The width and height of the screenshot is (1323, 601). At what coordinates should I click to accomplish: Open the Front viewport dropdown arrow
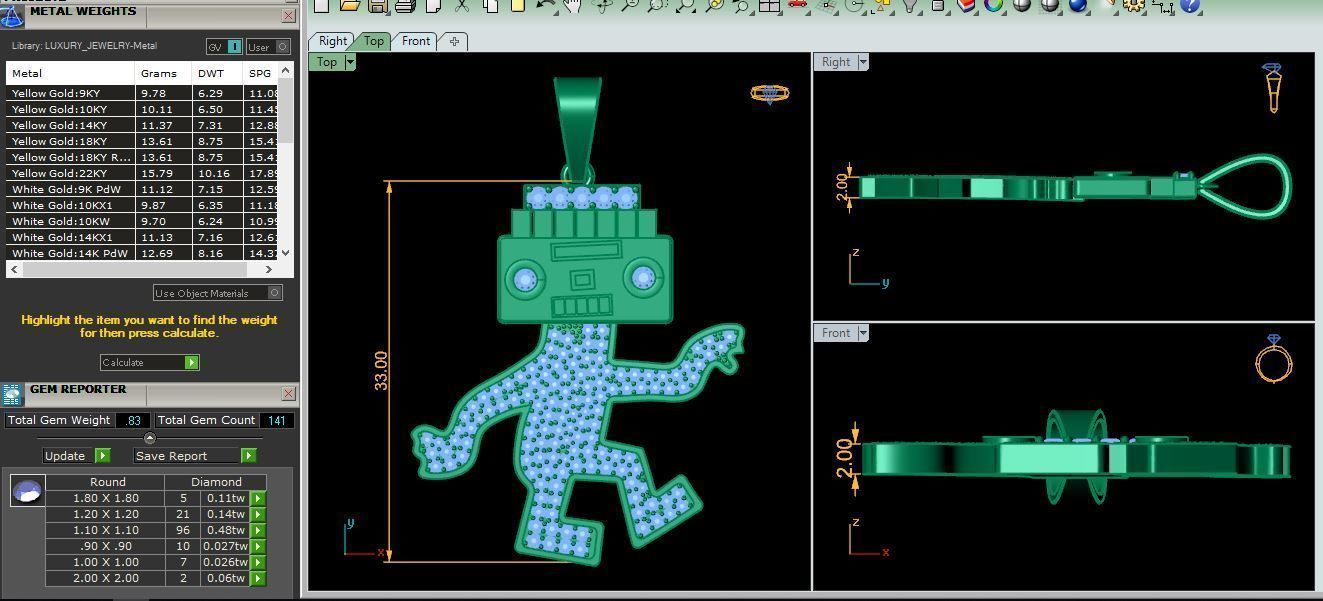tap(863, 333)
